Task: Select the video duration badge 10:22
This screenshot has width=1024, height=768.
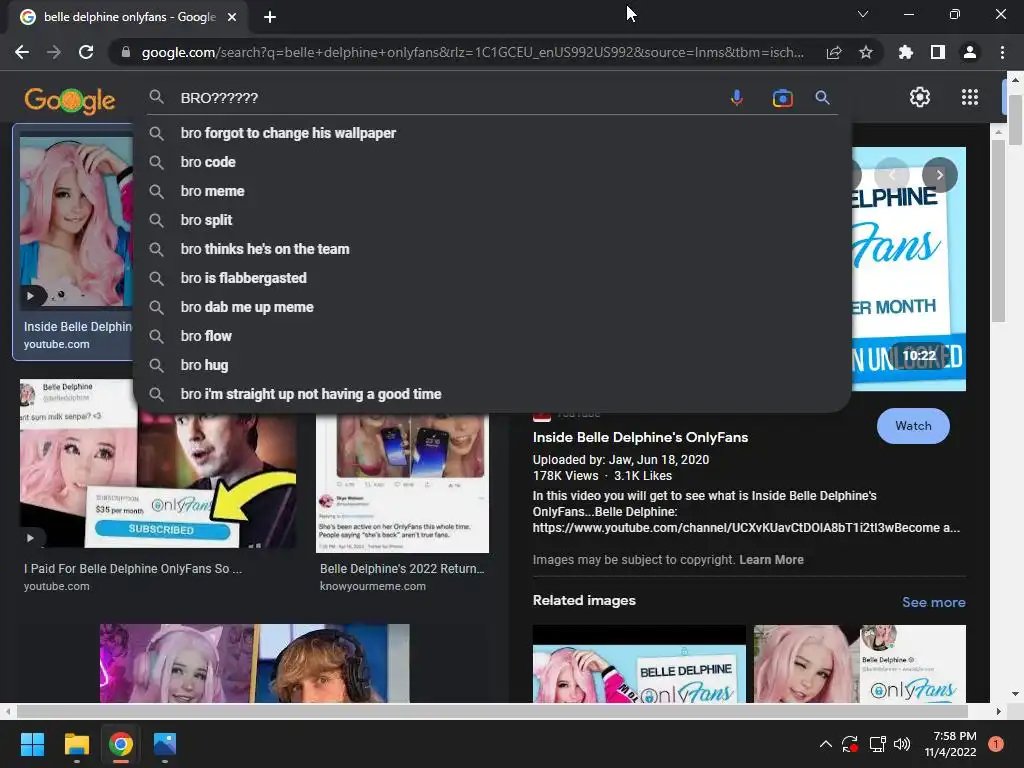Action: 919,356
